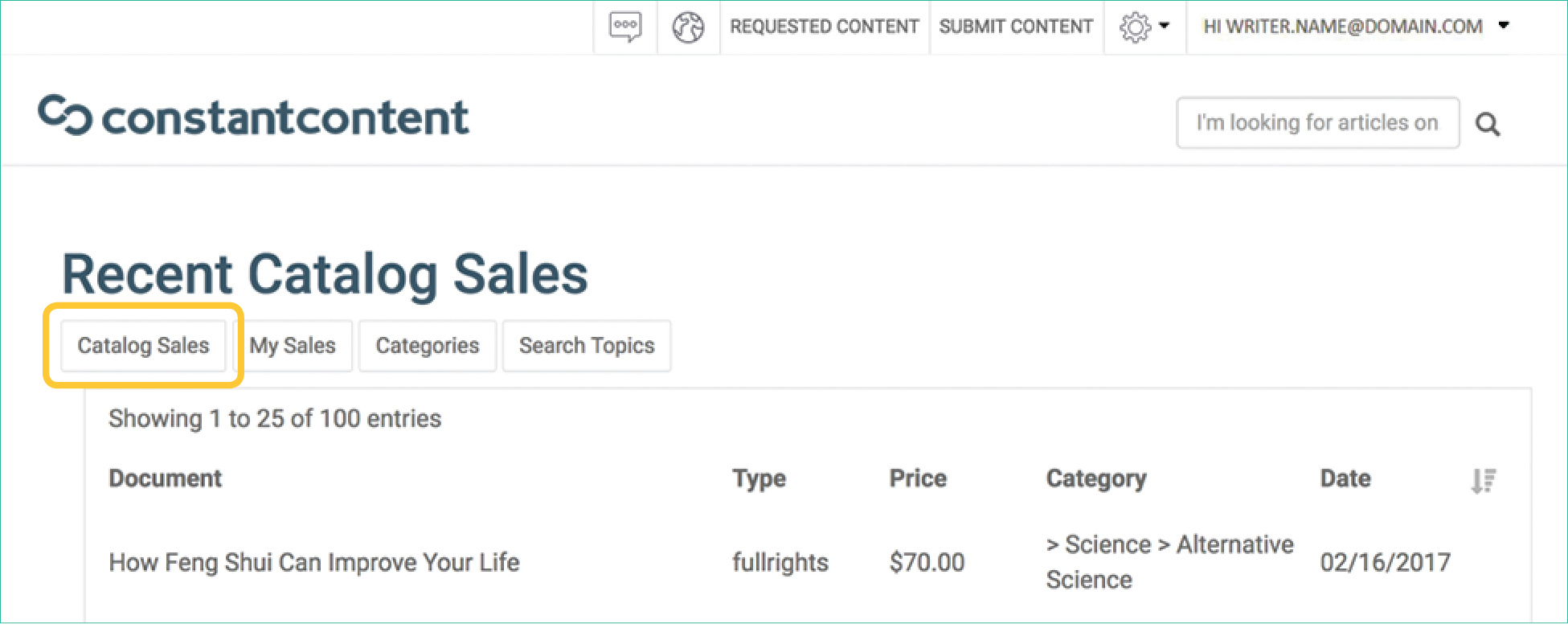The width and height of the screenshot is (1568, 628).
Task: Switch to the My Sales tab
Action: pyautogui.click(x=293, y=346)
